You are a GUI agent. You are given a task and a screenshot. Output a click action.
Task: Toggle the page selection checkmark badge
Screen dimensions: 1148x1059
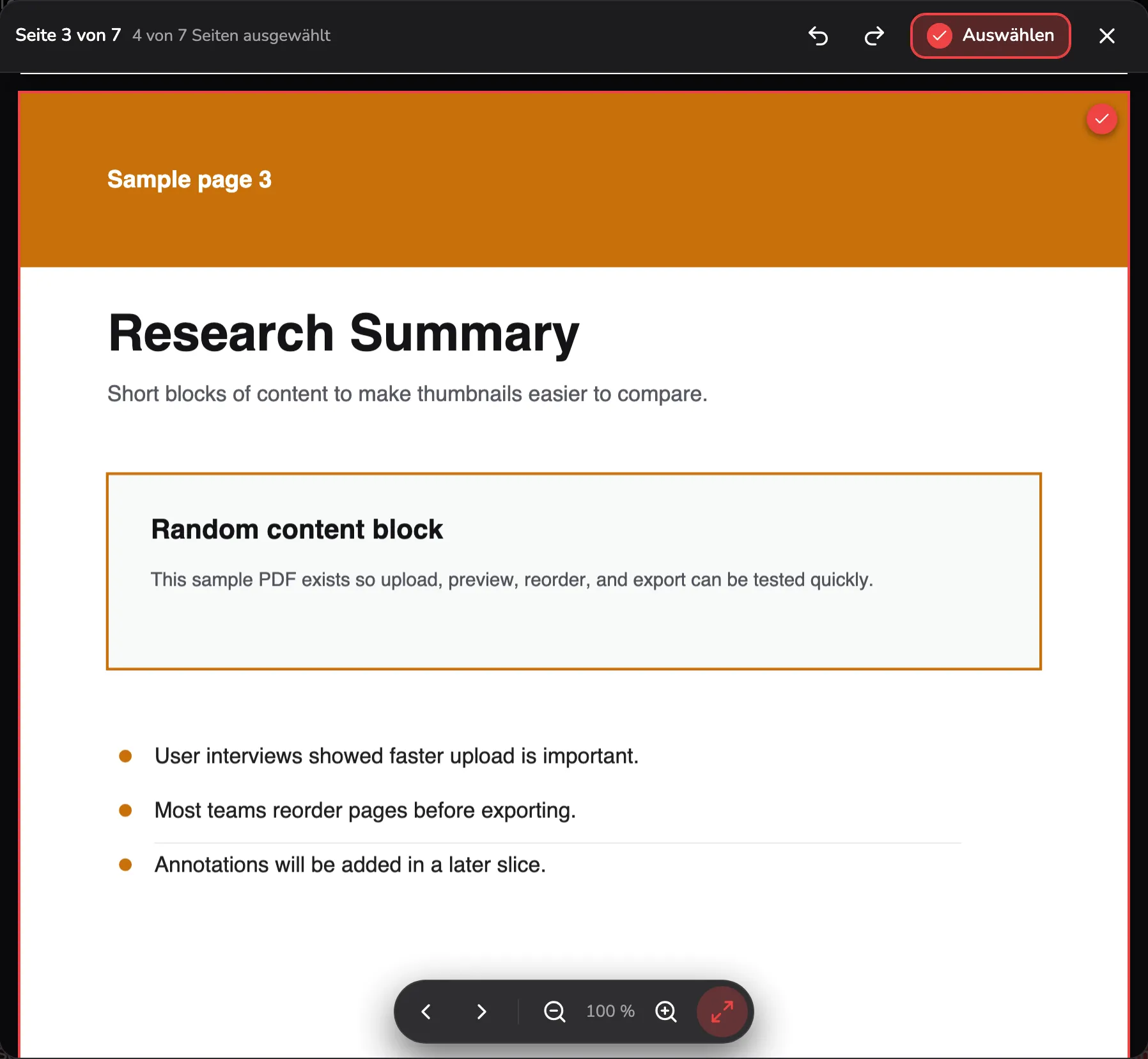point(1101,119)
